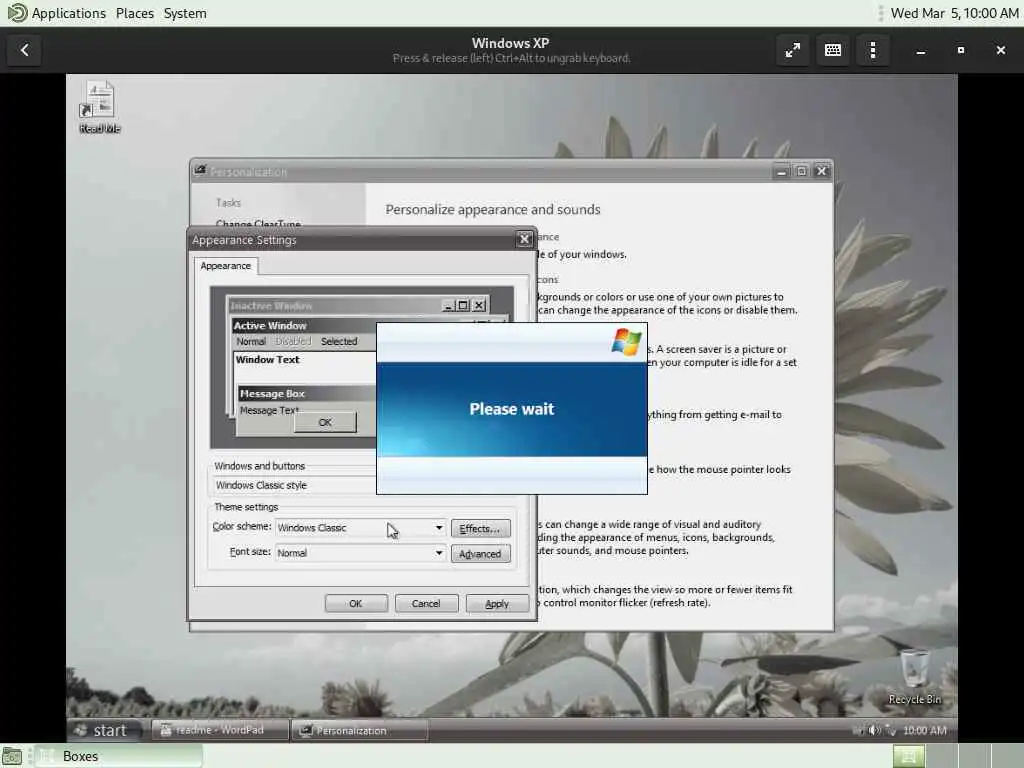The width and height of the screenshot is (1024, 768).
Task: Expand the Font size dropdown
Action: click(x=439, y=553)
